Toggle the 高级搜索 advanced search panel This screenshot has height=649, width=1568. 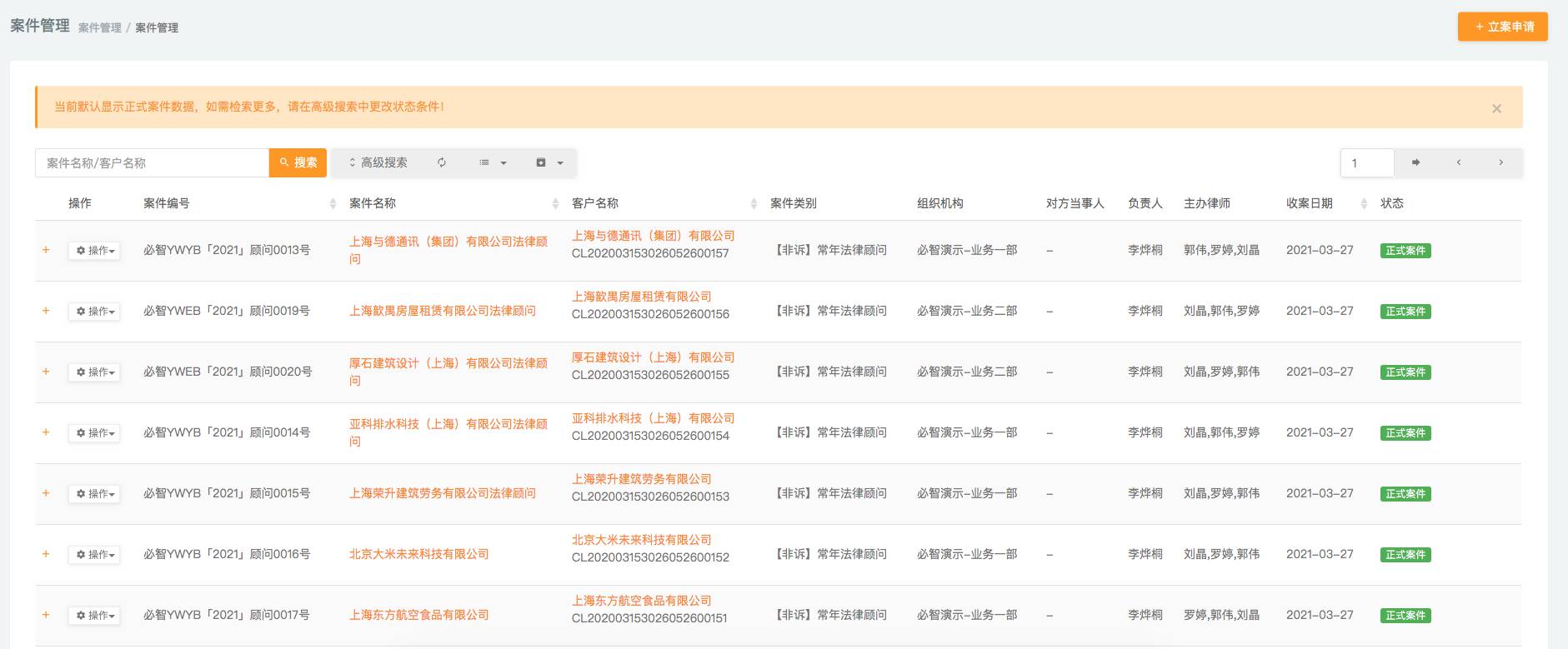click(378, 162)
